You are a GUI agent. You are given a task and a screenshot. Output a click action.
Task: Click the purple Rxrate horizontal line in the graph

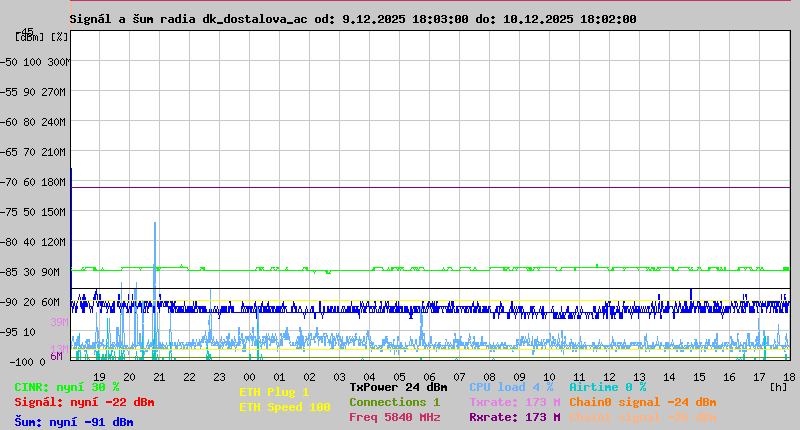[431, 188]
